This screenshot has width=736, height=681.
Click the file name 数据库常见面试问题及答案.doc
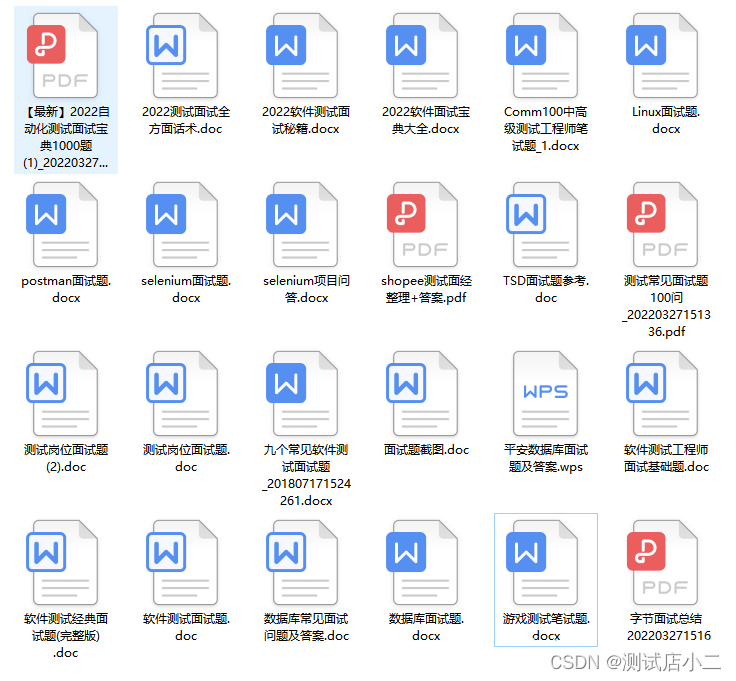pos(306,627)
